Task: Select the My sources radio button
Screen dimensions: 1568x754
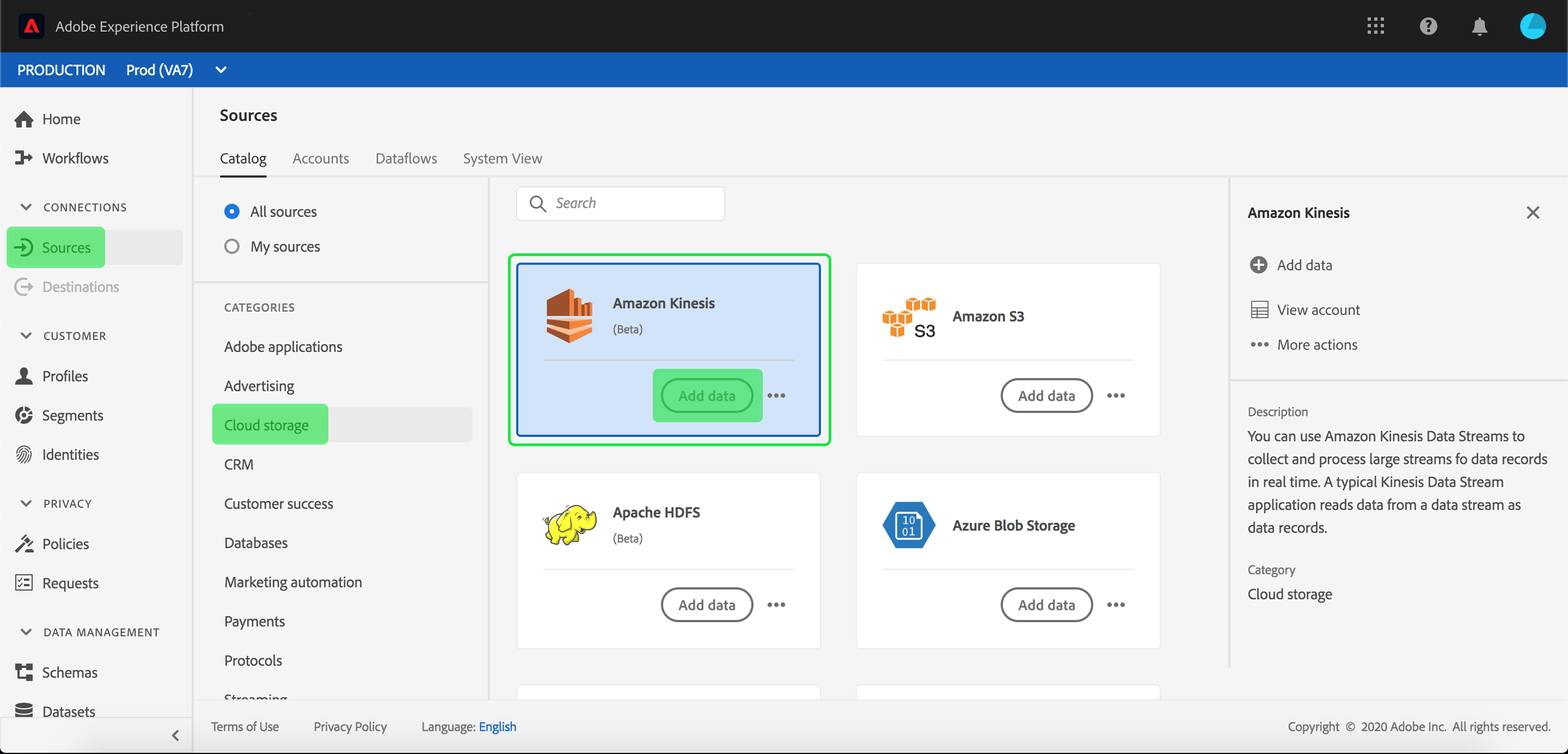Action: point(231,246)
